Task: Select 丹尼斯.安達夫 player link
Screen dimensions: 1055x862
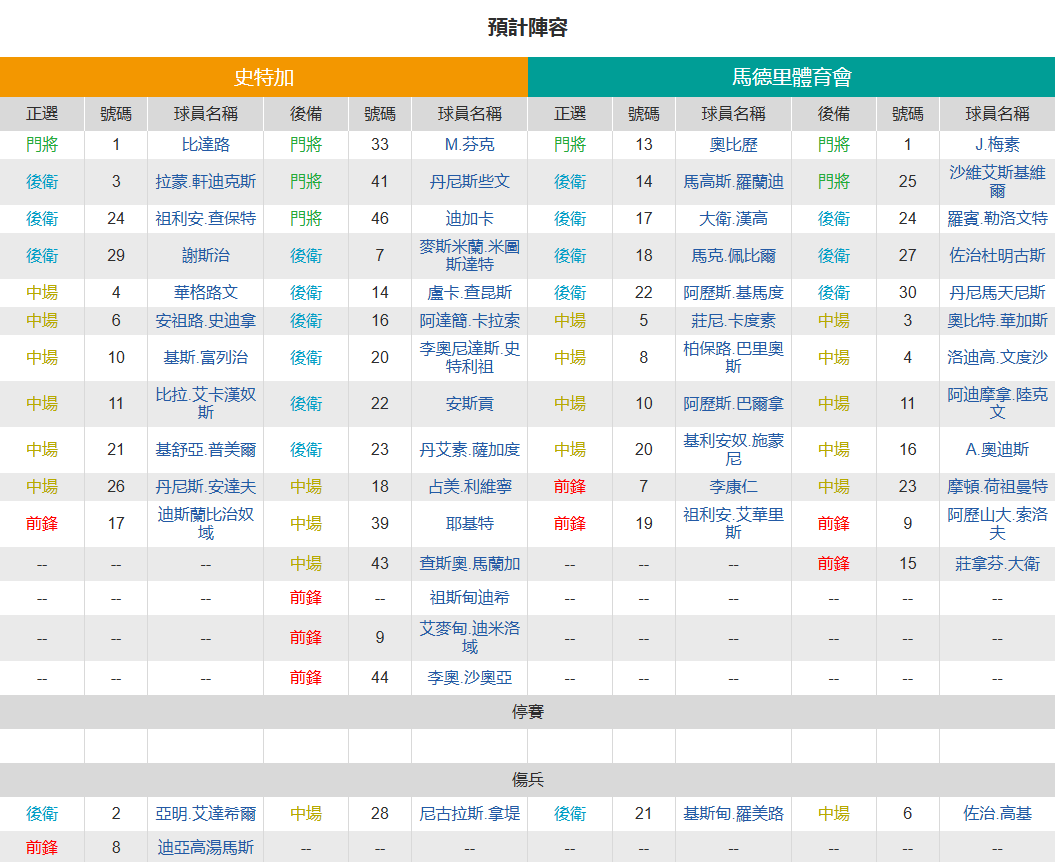Action: tap(206, 487)
